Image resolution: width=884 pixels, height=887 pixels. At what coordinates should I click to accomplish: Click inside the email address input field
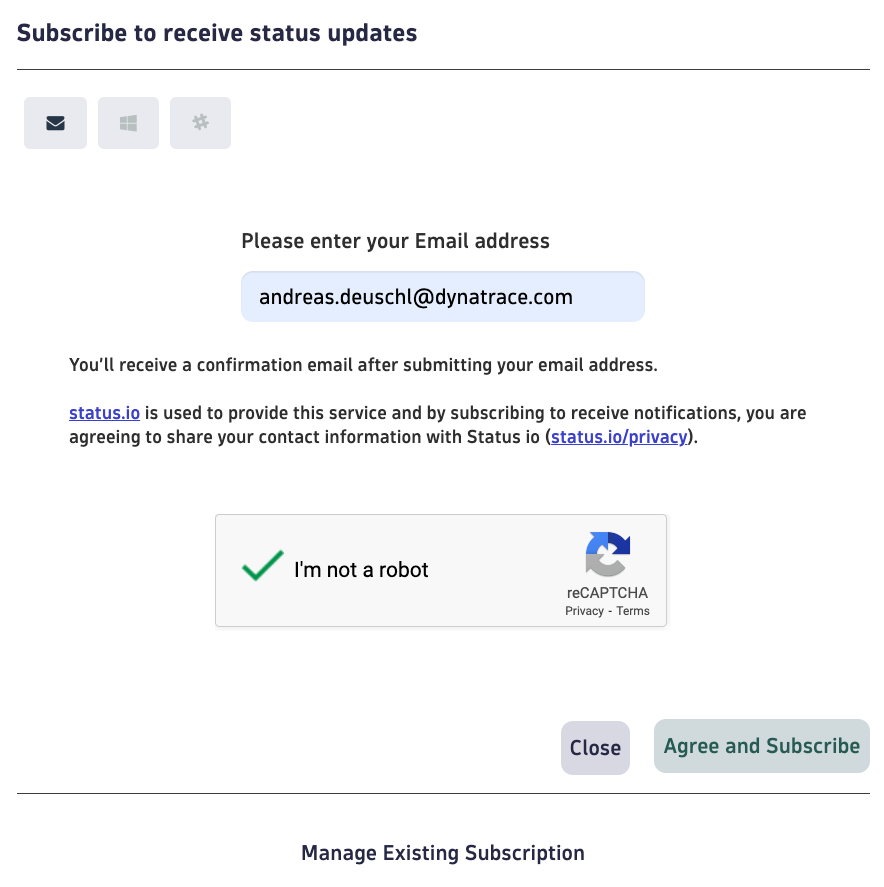(442, 296)
